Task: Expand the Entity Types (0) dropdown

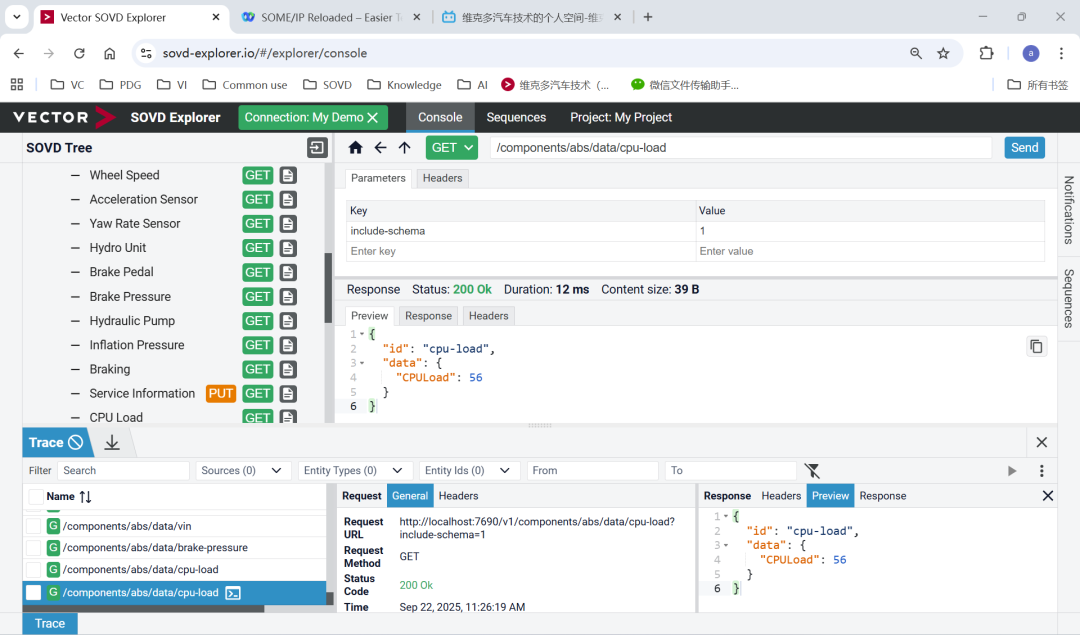Action: (x=355, y=471)
